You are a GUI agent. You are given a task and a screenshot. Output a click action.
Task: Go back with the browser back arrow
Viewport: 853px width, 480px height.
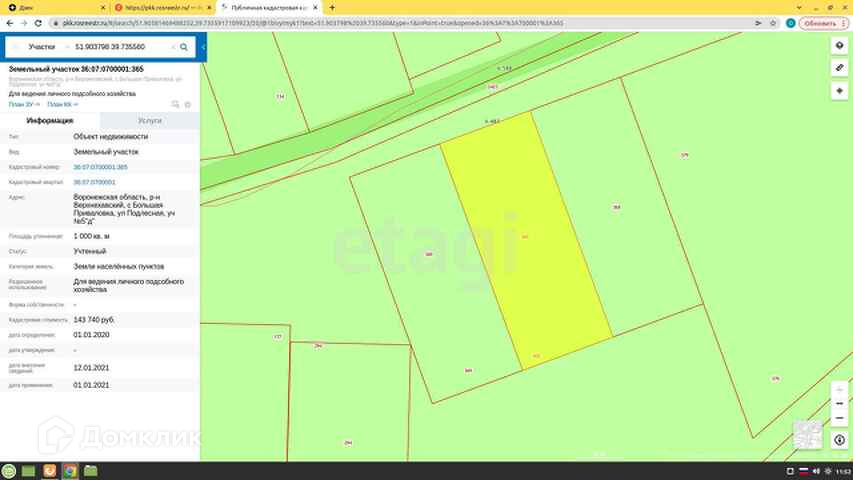click(x=10, y=23)
